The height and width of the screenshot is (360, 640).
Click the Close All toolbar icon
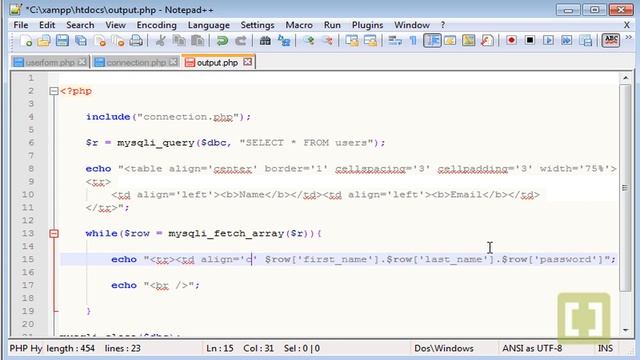(x=118, y=40)
